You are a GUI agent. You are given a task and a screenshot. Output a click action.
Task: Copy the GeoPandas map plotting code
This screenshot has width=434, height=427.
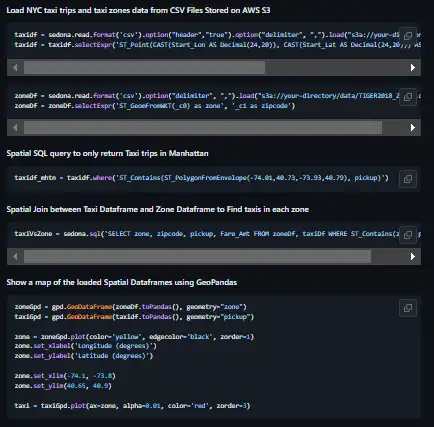coord(408,308)
